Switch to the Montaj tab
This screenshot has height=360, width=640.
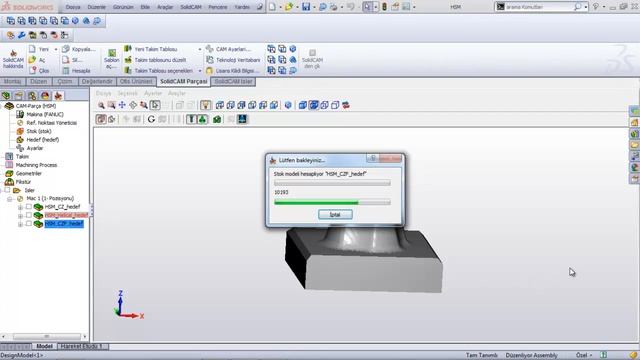[x=12, y=82]
